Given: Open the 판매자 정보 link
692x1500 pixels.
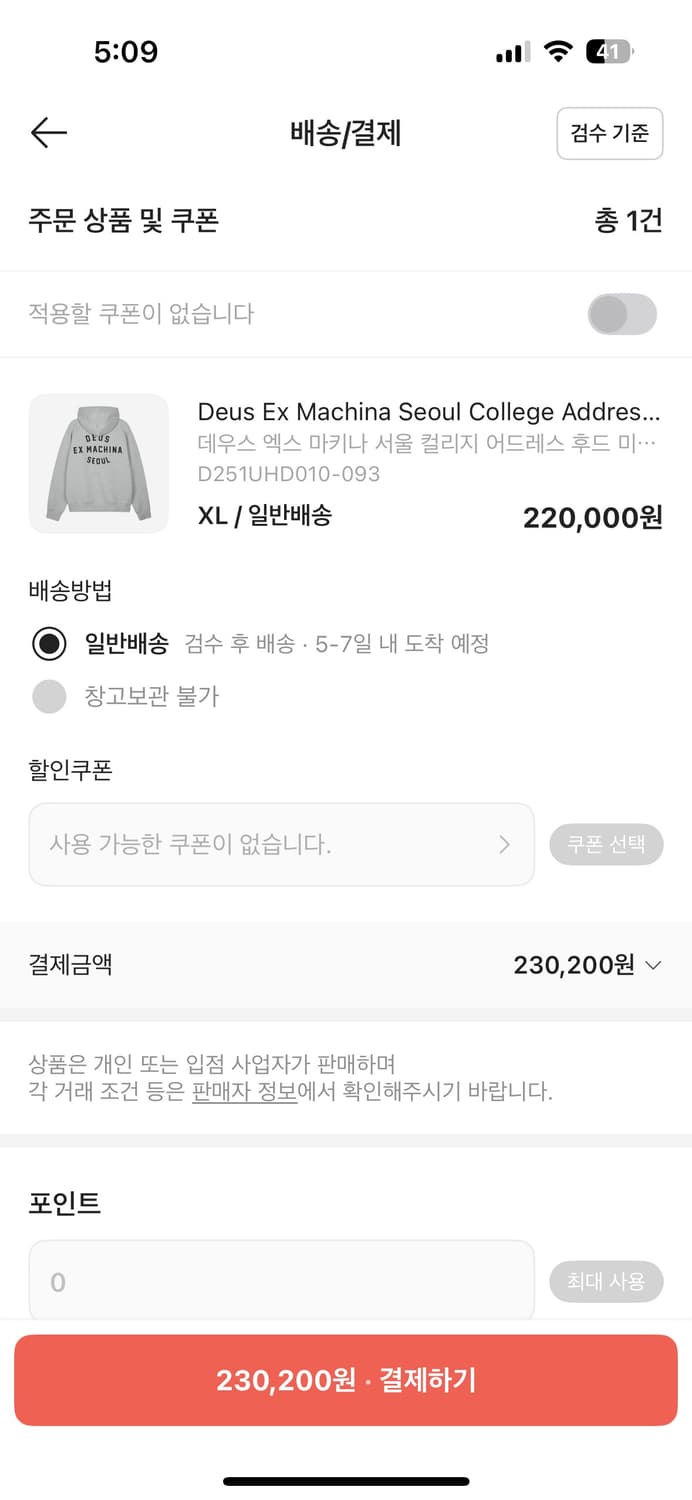Looking at the screenshot, I should [244, 1091].
